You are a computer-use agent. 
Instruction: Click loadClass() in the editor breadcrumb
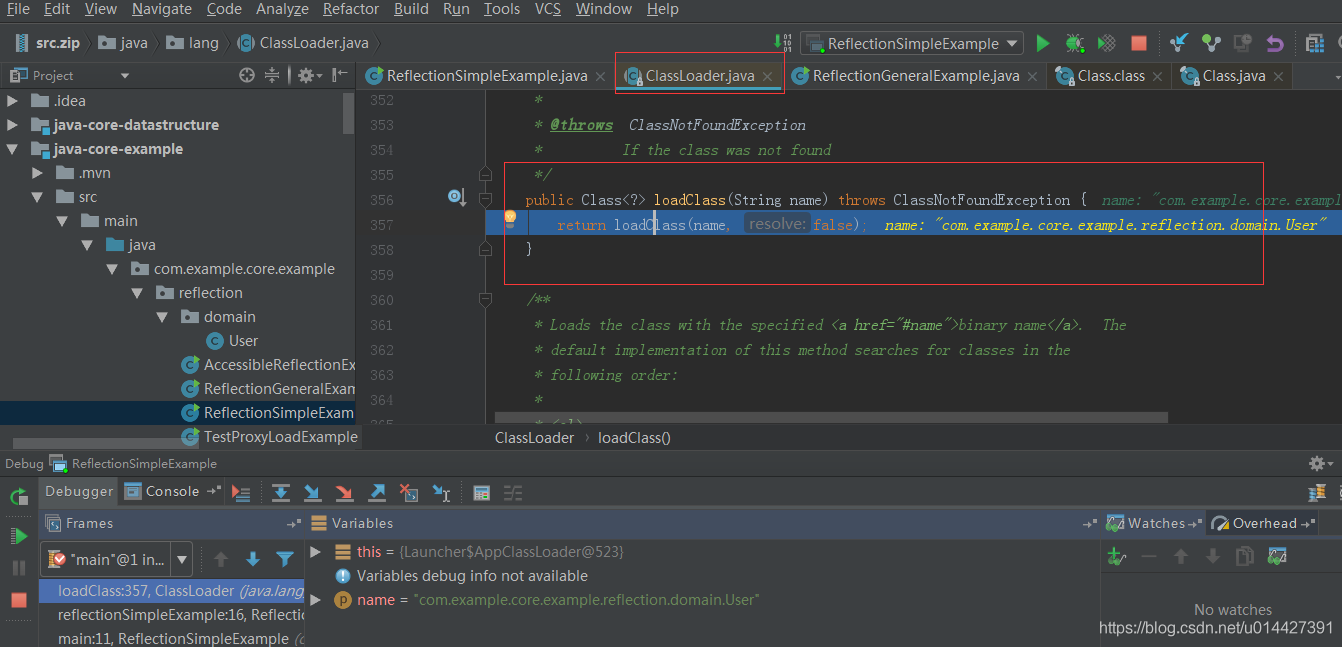click(x=634, y=437)
